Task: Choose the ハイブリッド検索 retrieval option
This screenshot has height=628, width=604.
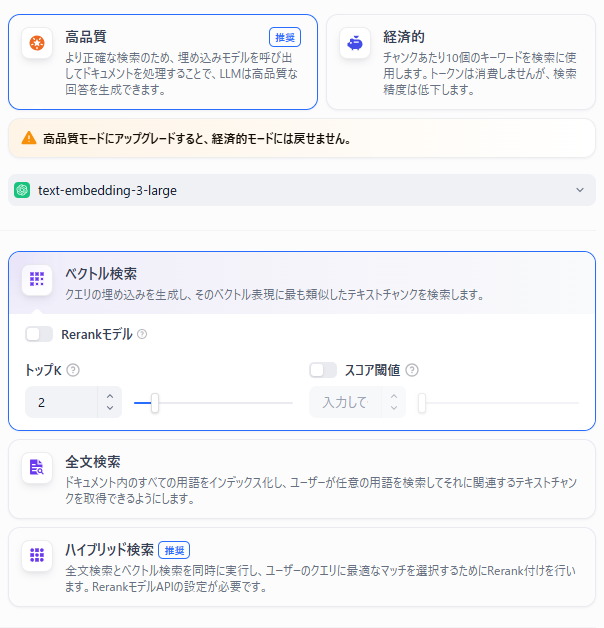Action: click(301, 568)
